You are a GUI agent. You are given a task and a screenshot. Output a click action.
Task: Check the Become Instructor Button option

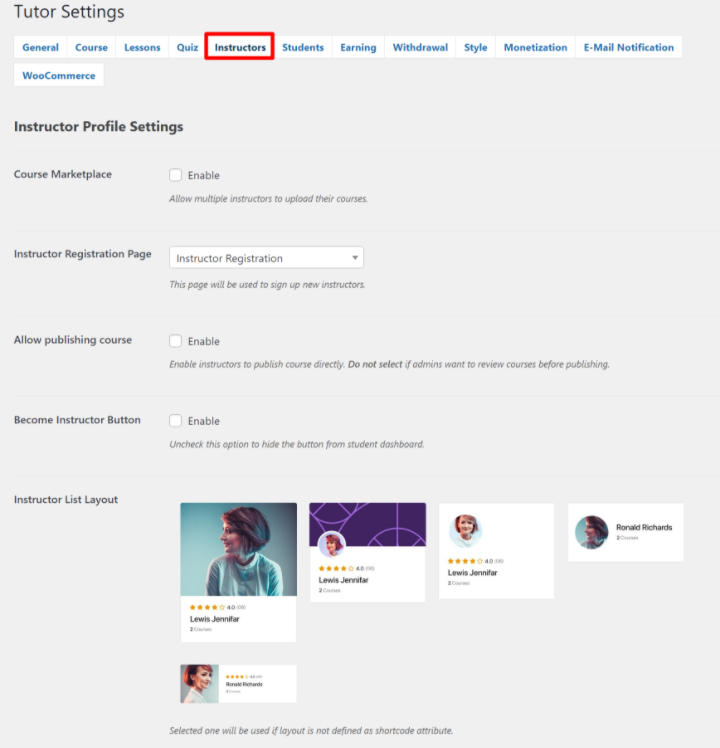tap(176, 421)
